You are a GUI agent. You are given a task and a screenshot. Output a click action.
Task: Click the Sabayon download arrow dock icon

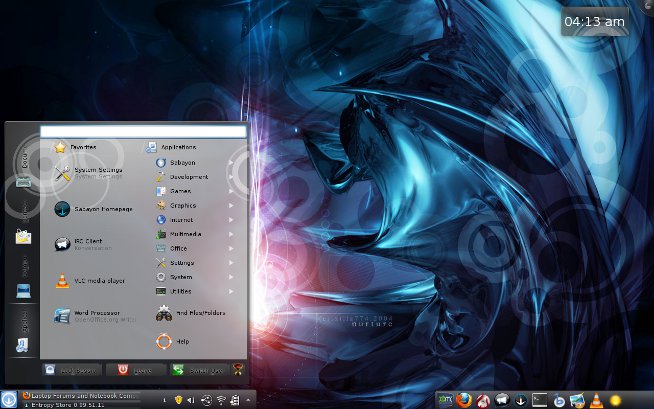pos(521,401)
